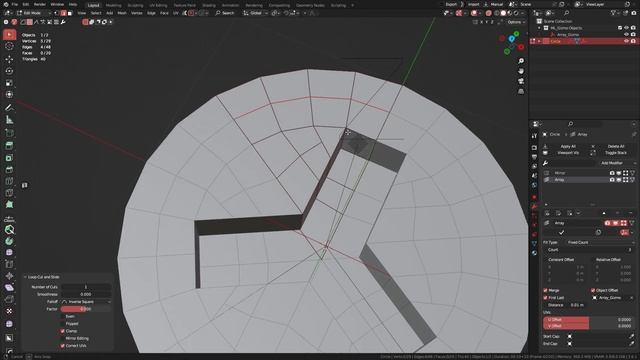Activate the Transform tool
Screen dimensions: 640x360
pyautogui.click(x=9, y=94)
